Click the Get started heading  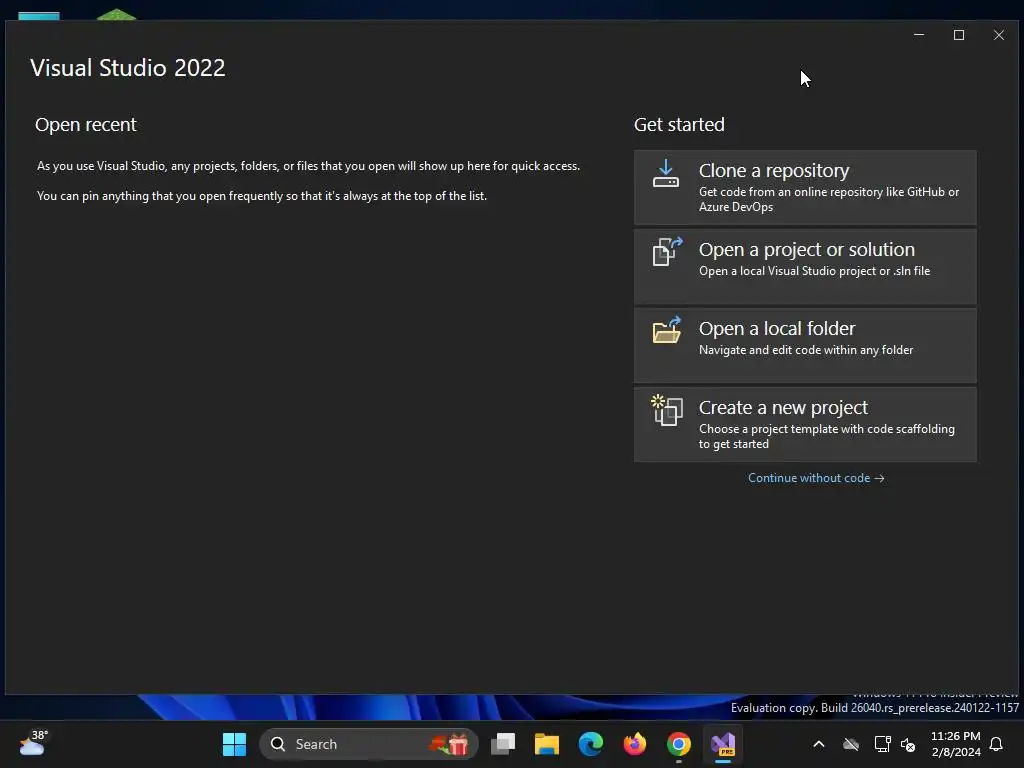[x=679, y=125]
